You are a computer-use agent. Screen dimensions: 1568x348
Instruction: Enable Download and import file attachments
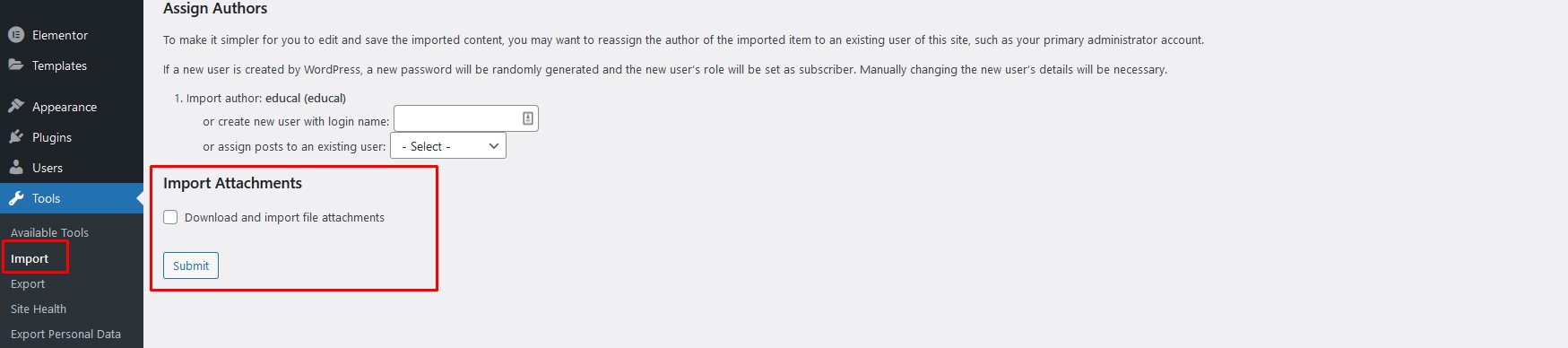point(170,217)
